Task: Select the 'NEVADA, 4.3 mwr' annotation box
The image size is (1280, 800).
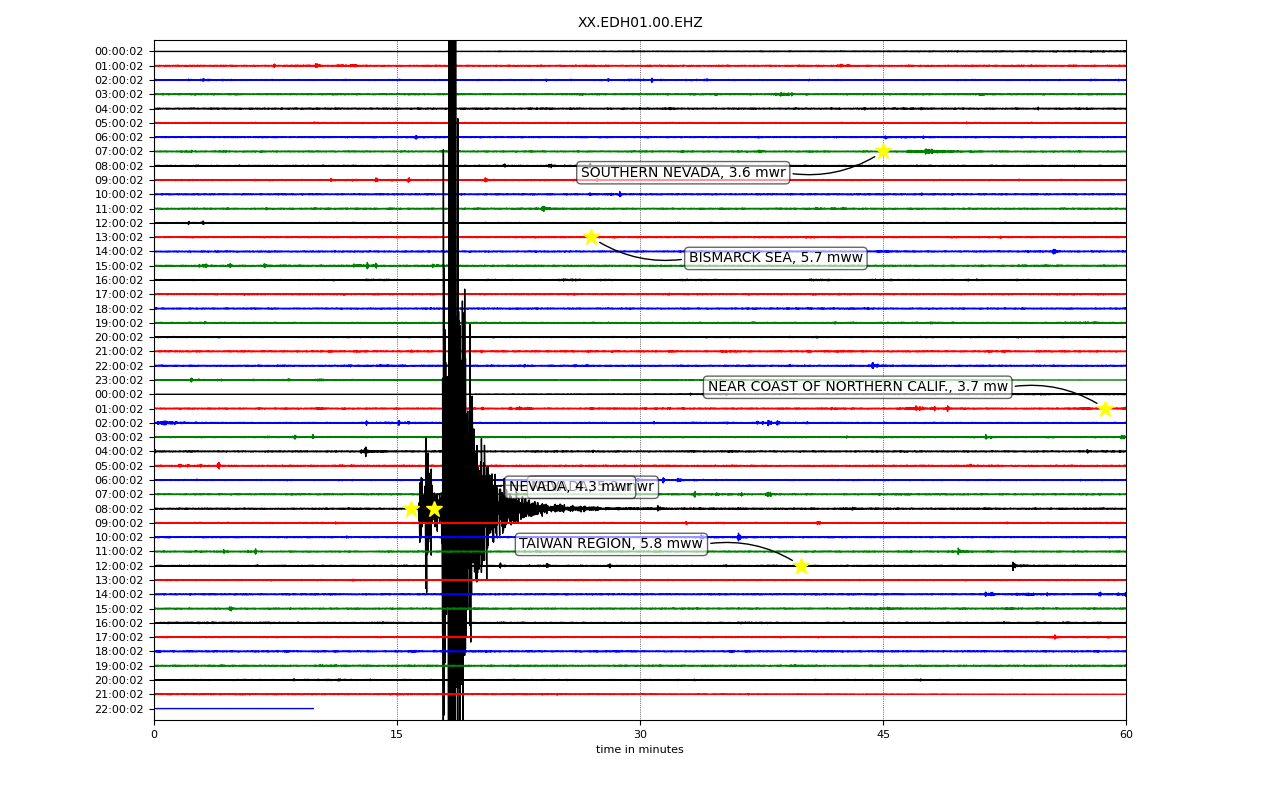Action: pyautogui.click(x=570, y=487)
